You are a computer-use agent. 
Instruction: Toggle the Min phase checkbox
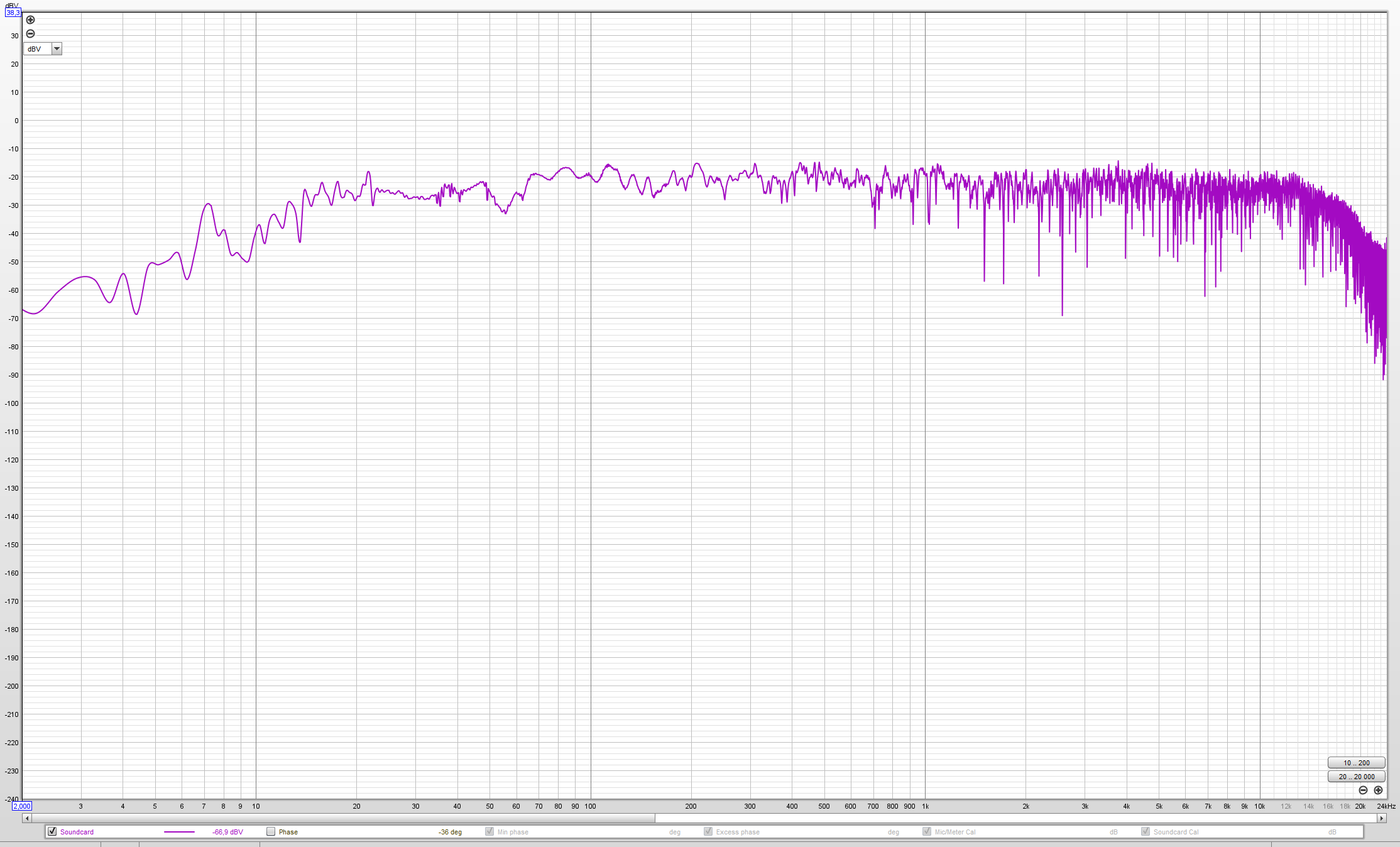click(x=489, y=831)
